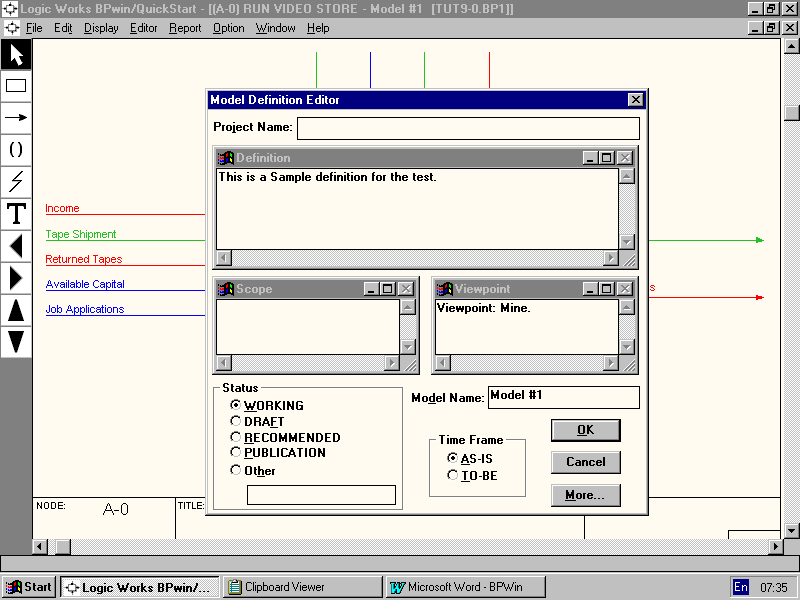Click main window horizontal scrollbar thumb
The height and width of the screenshot is (600, 800).
pyautogui.click(x=63, y=546)
